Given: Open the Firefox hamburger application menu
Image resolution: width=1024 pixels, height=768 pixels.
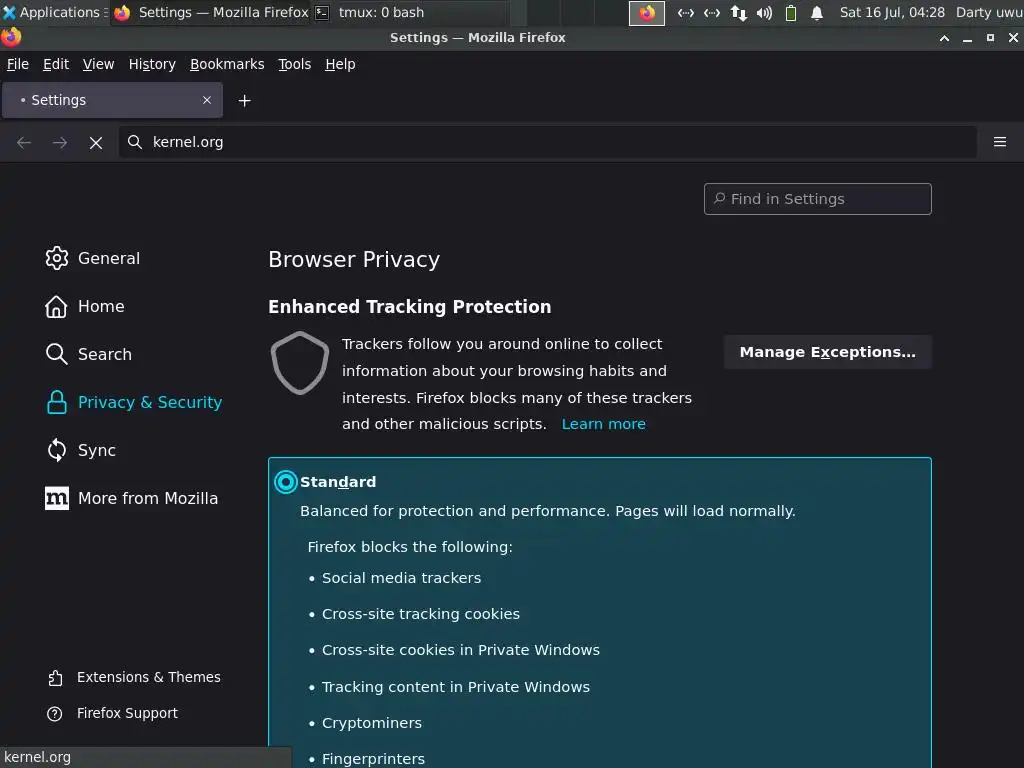Looking at the screenshot, I should tap(1000, 142).
